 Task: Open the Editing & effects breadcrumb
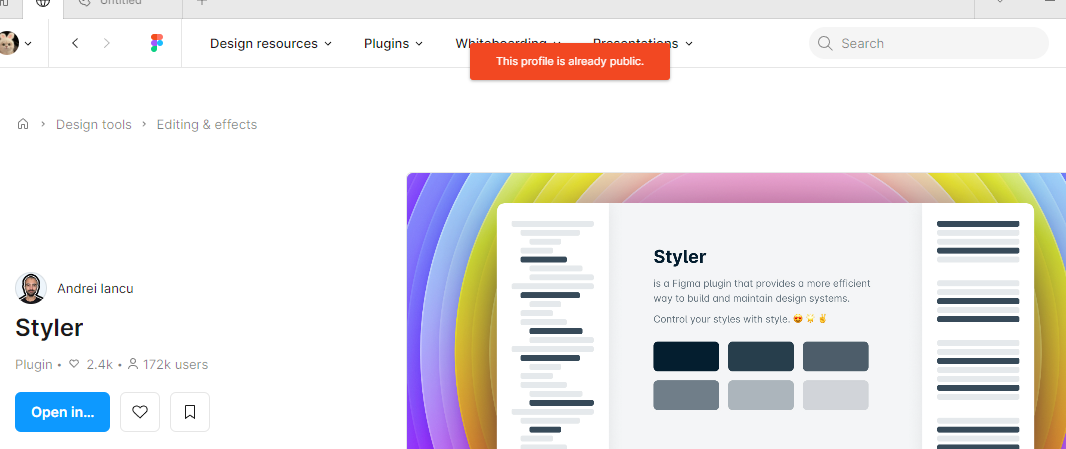tap(207, 124)
